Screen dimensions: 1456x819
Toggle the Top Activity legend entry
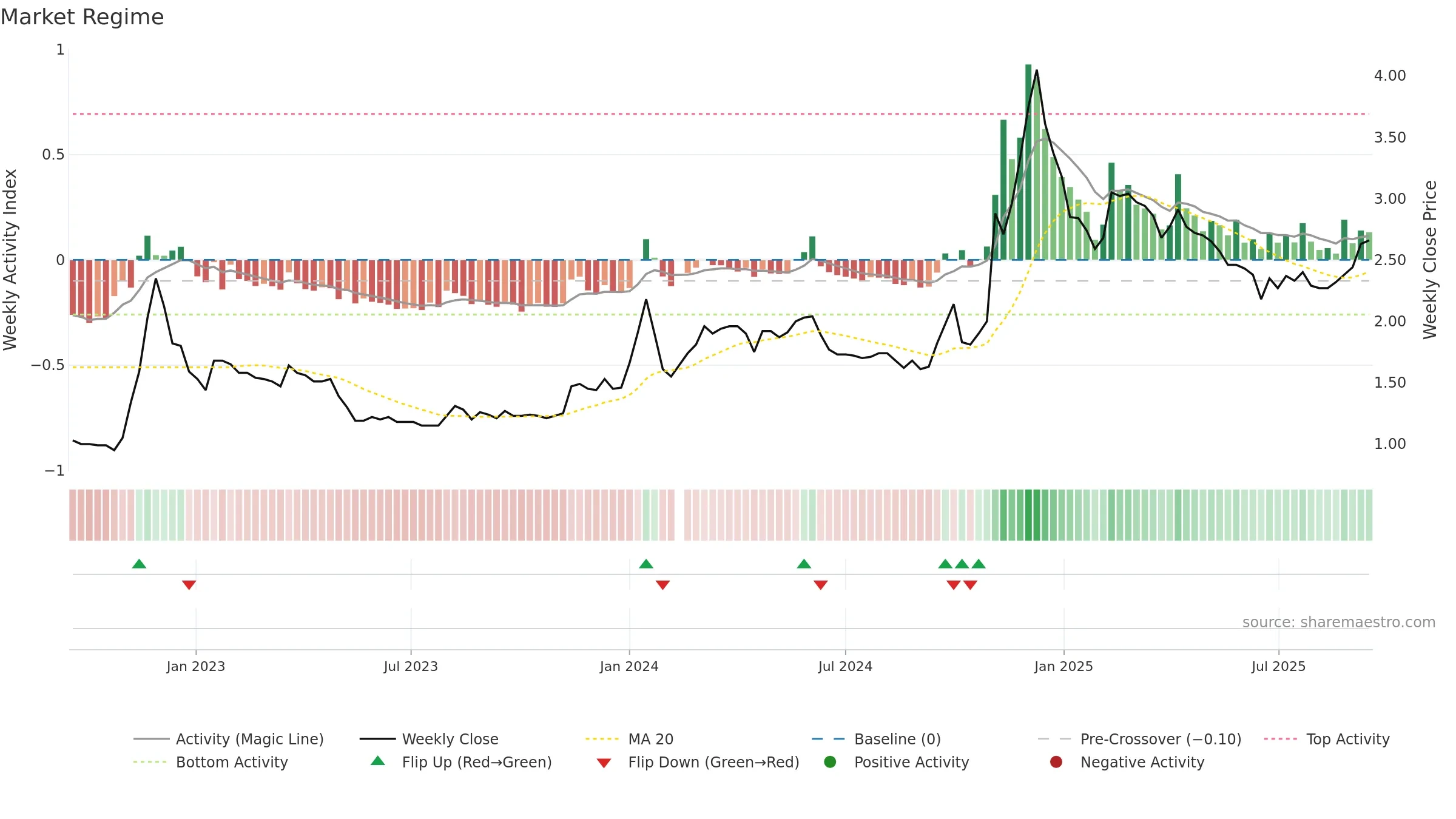pyautogui.click(x=1327, y=739)
